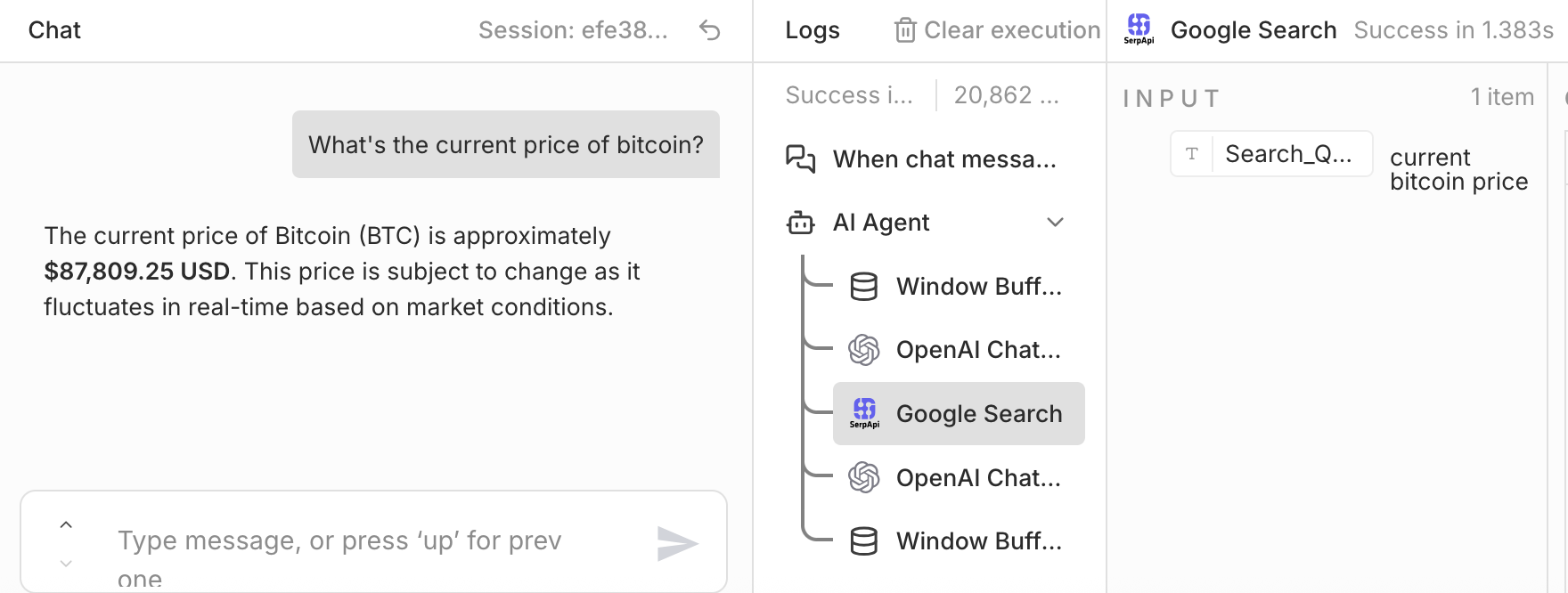The image size is (1568, 593).
Task: Click the SerpApi icon in the output header
Action: [1139, 28]
